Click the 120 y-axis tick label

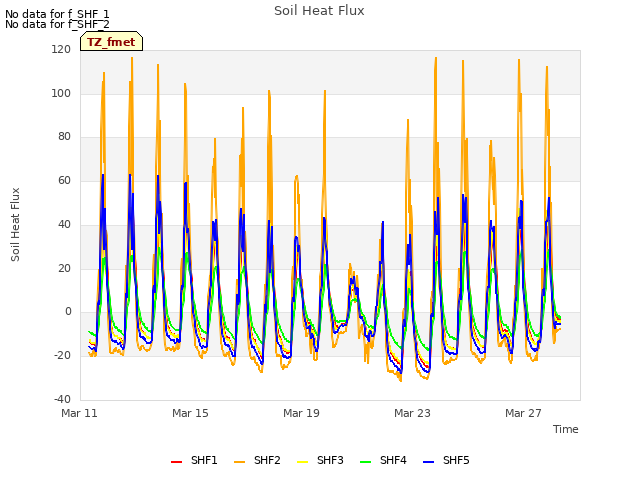61,49
